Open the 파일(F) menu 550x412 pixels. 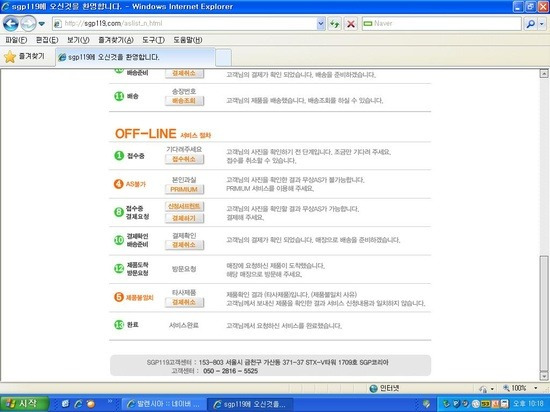(16, 40)
